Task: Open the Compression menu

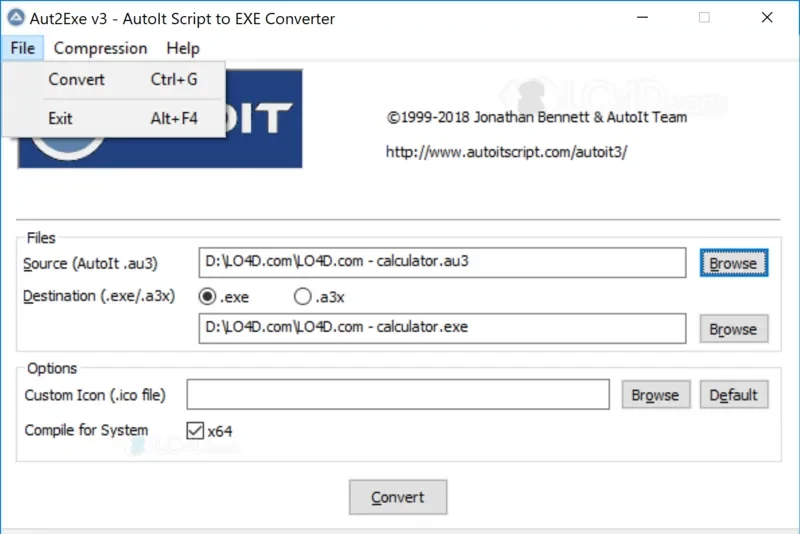Action: click(x=101, y=48)
